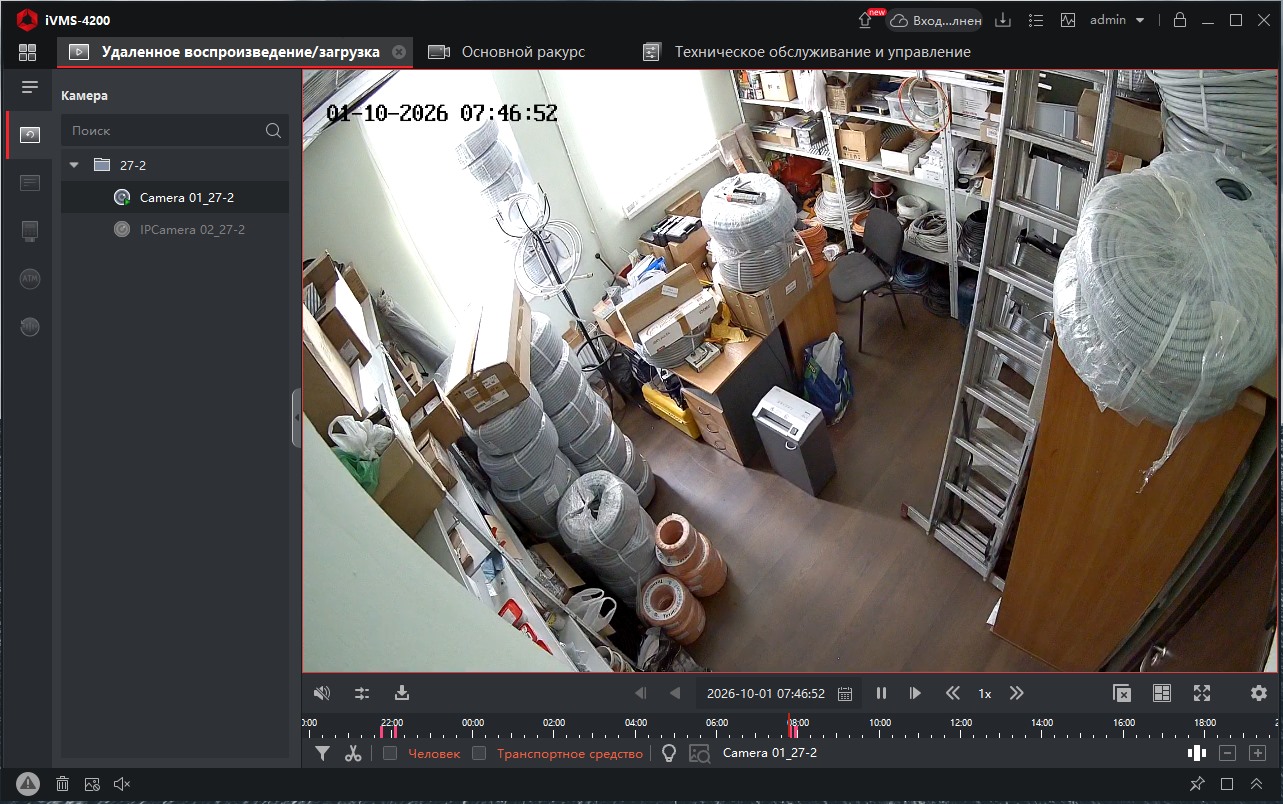
Task: Step back one frame
Action: coord(641,693)
